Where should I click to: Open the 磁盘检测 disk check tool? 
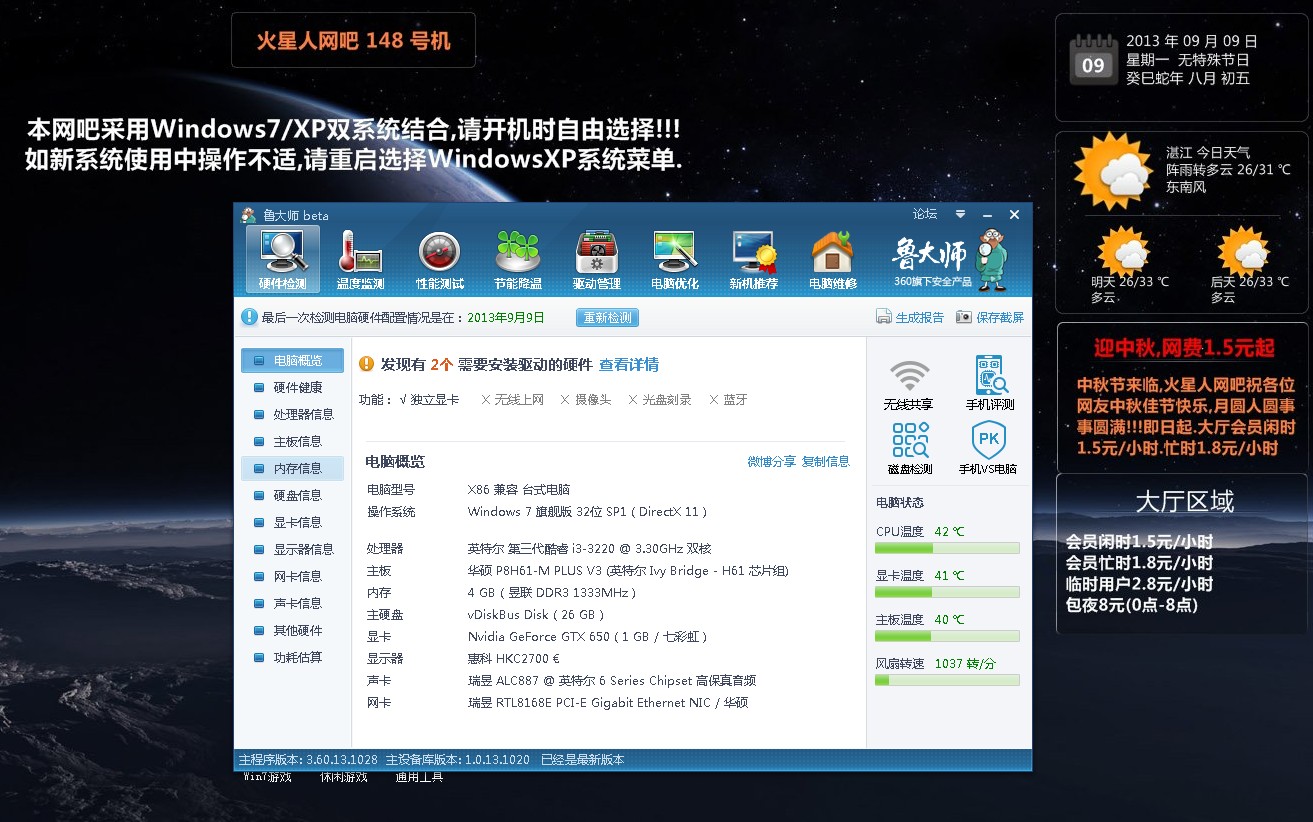coord(910,448)
